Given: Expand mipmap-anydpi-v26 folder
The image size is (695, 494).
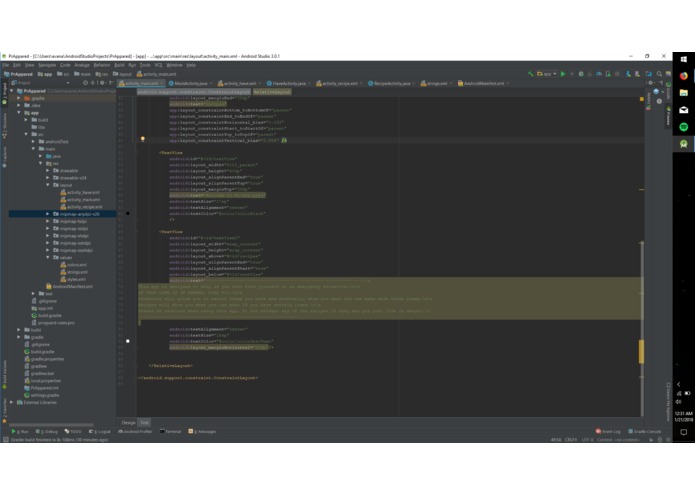Looking at the screenshot, I should (48, 214).
